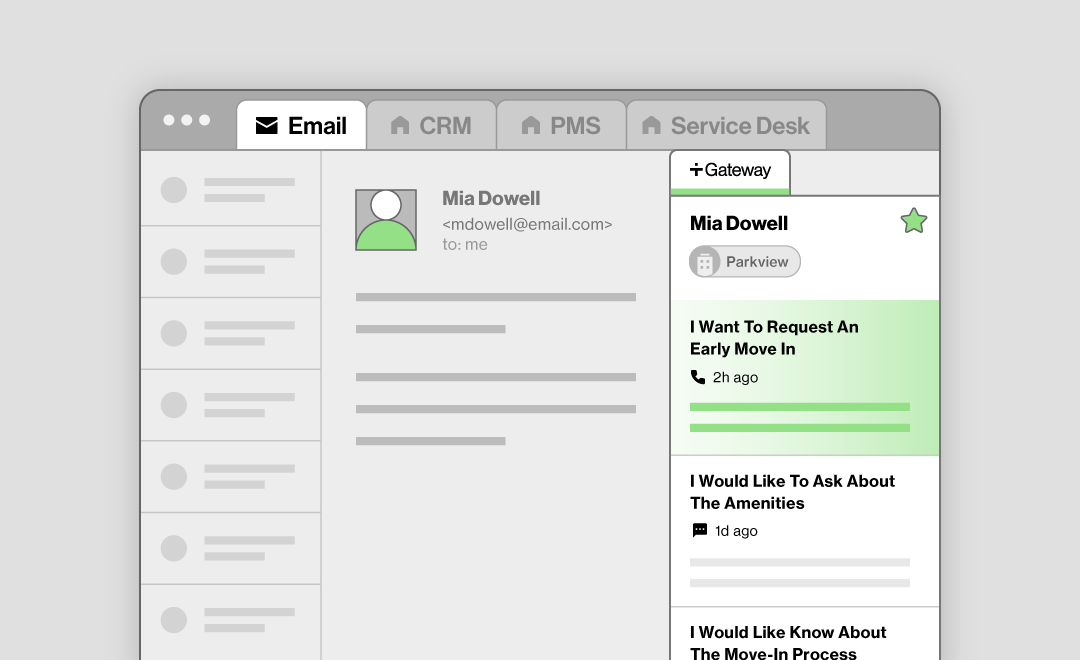Toggle the green favorite star for Mia Dowell
The width and height of the screenshot is (1080, 660).
click(x=913, y=221)
